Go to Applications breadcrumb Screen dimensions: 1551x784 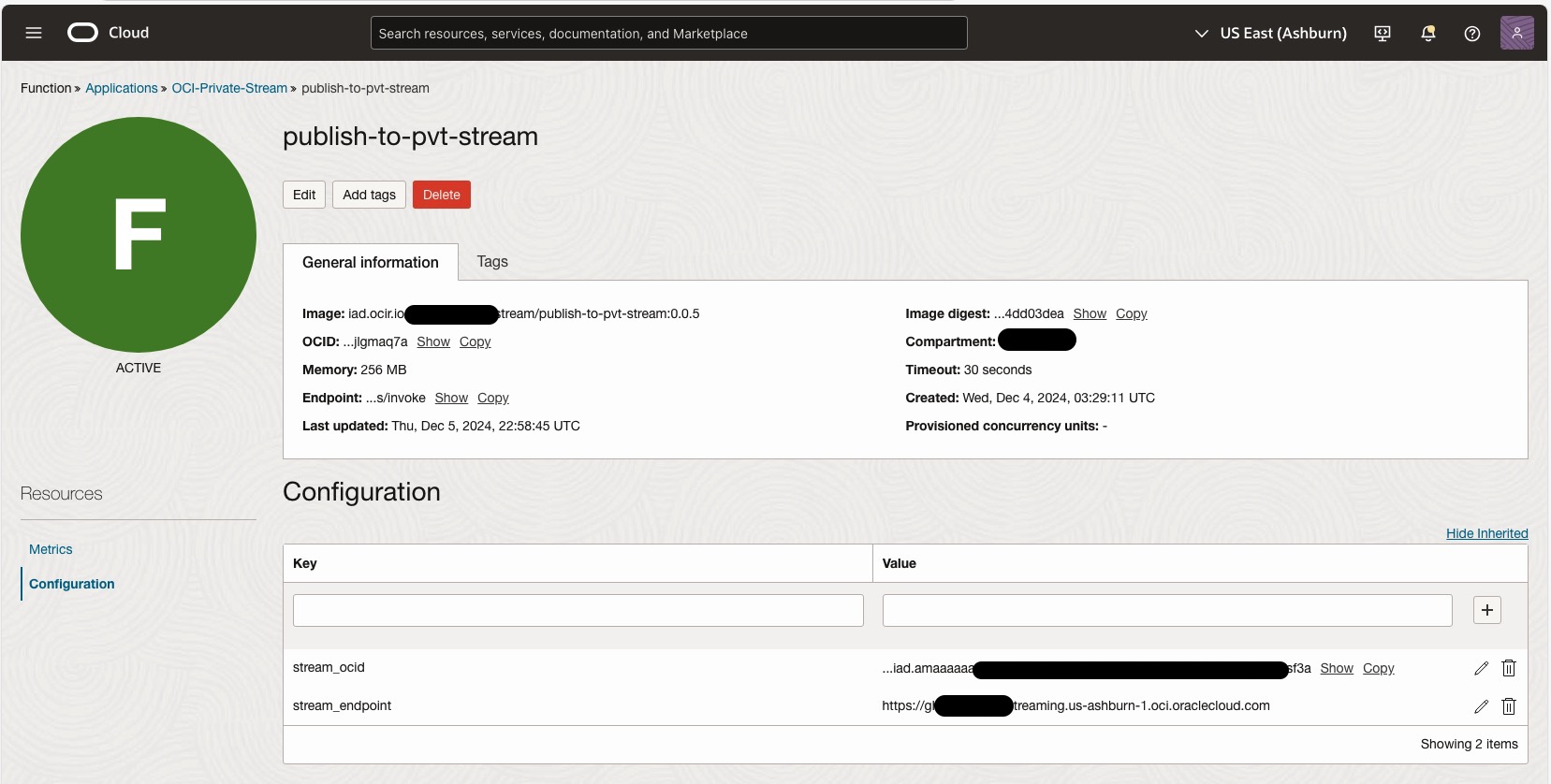coord(122,88)
